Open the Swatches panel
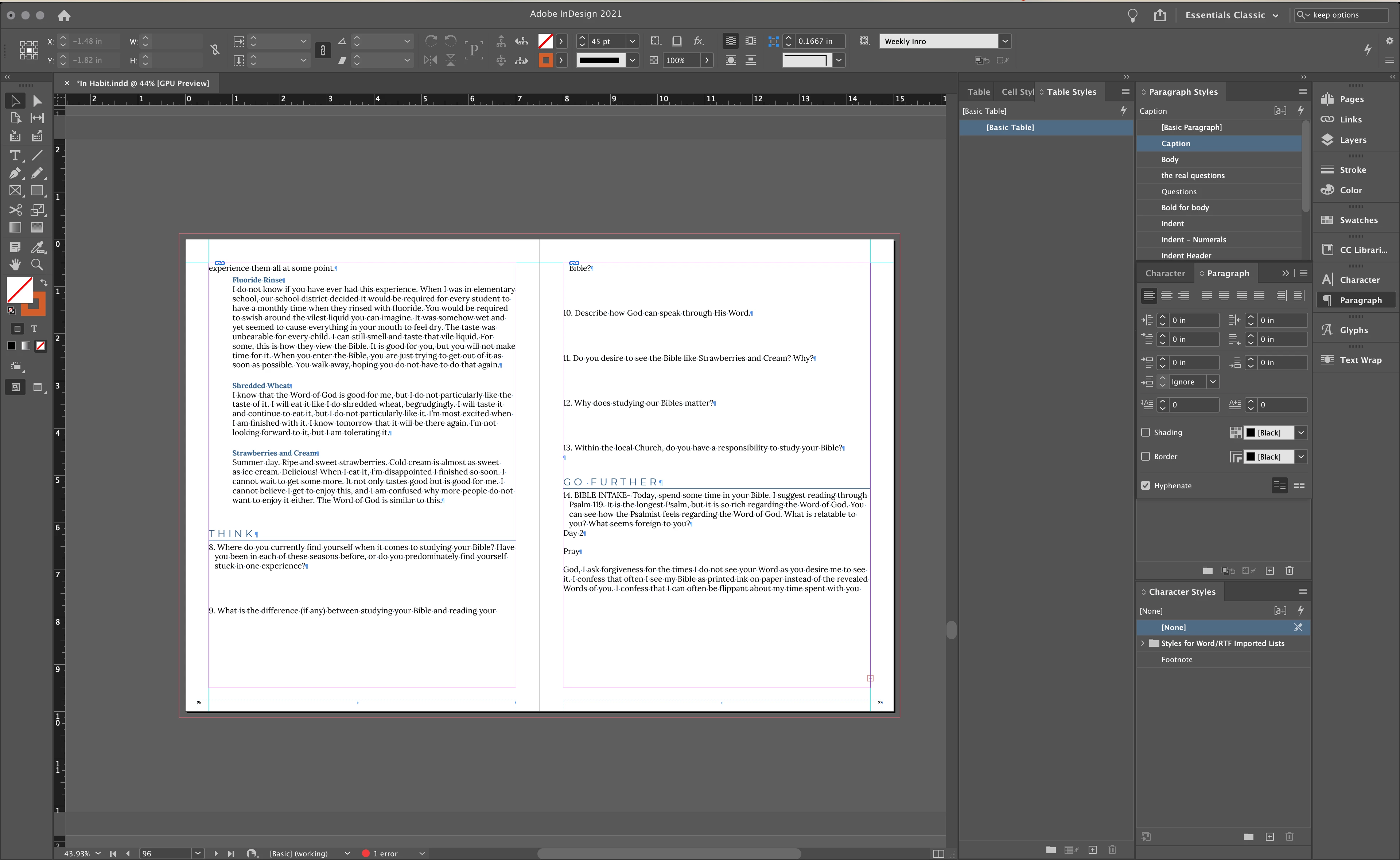The height and width of the screenshot is (860, 1400). [x=1357, y=220]
